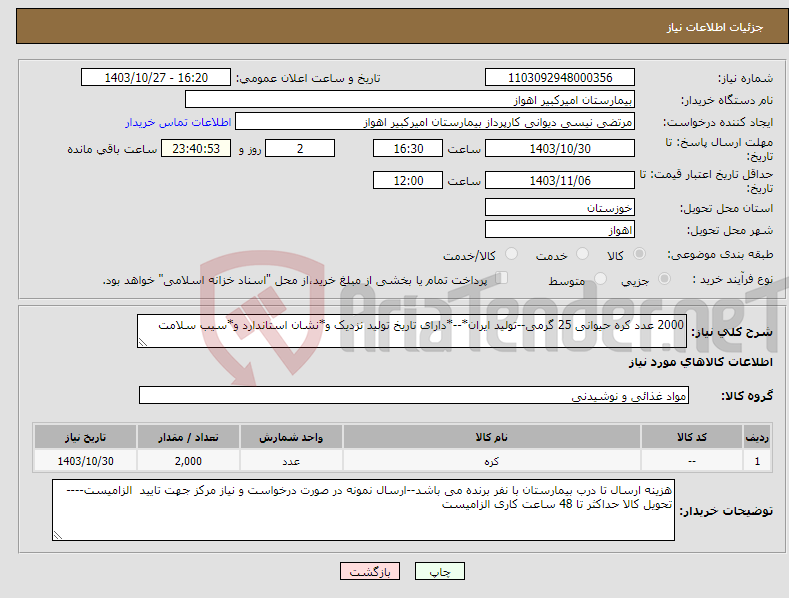Click the unit cell عدد
The height and width of the screenshot is (598, 789).
pos(291,461)
